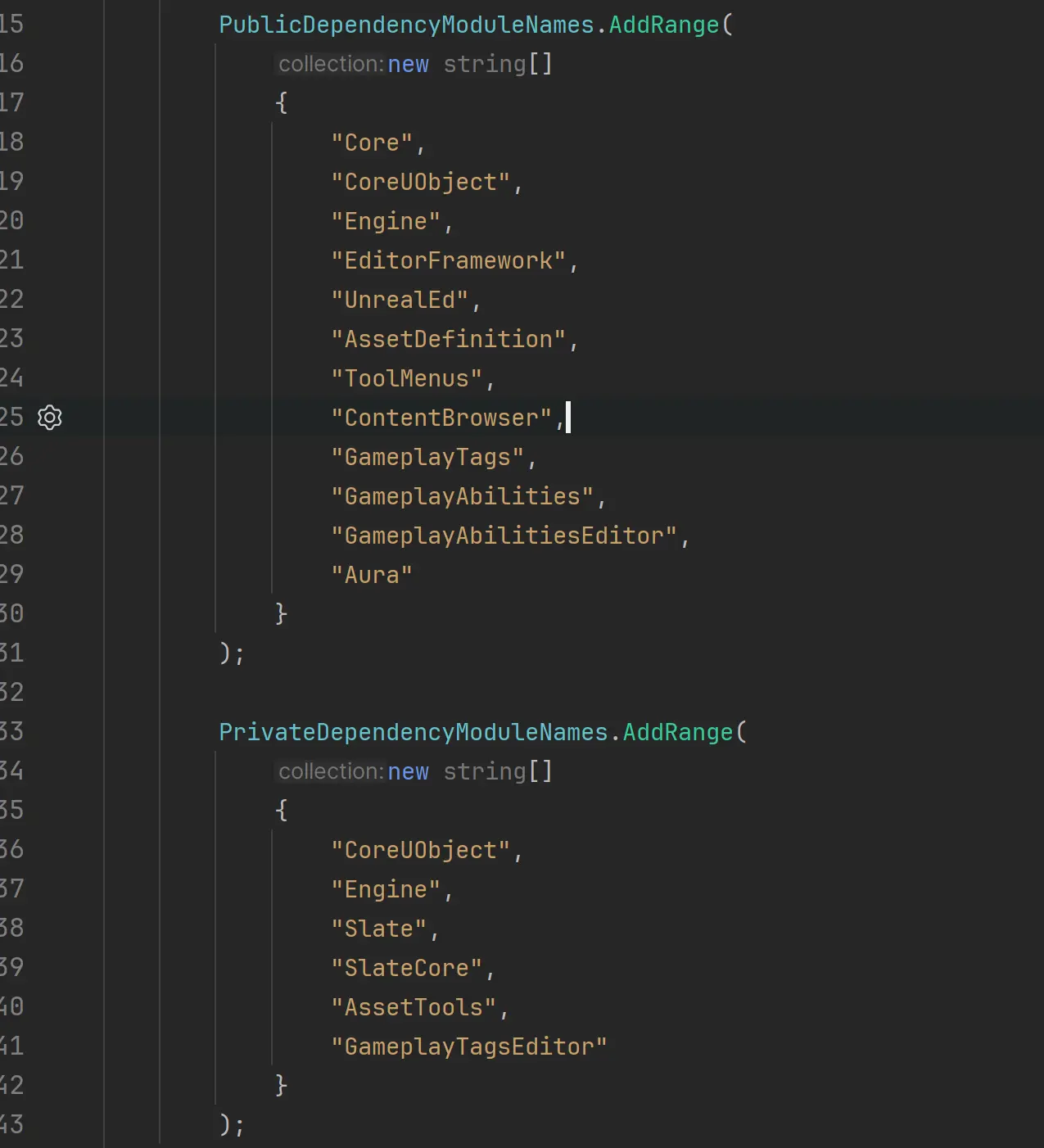Place cursor on the "Core" string

coord(372,142)
